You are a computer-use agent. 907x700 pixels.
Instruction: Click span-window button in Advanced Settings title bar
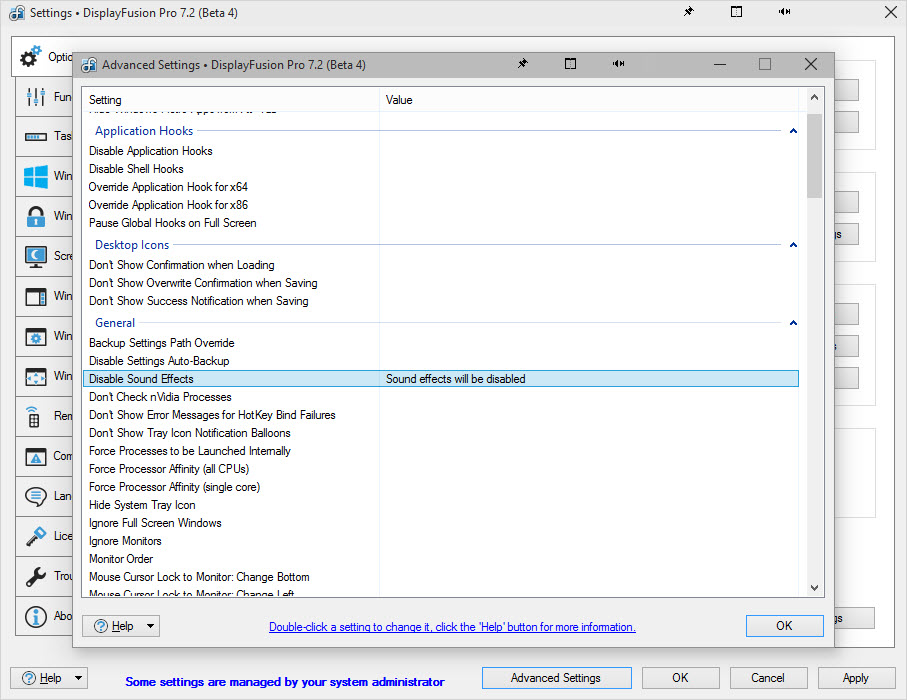(x=618, y=64)
